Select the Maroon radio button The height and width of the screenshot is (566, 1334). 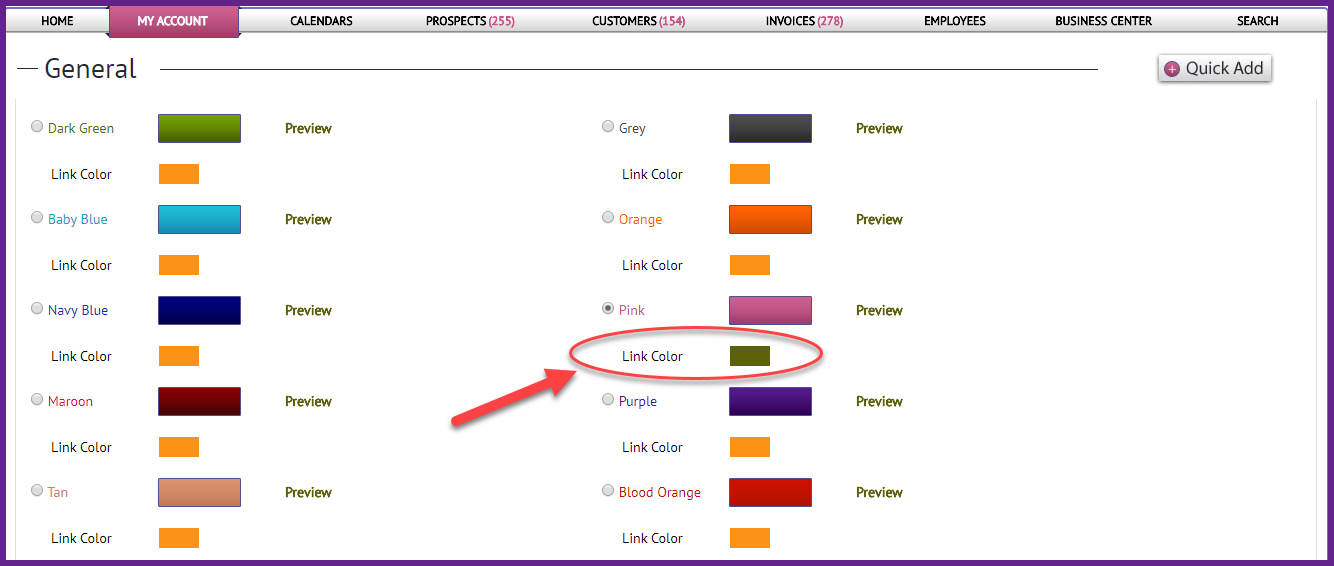[x=37, y=400]
